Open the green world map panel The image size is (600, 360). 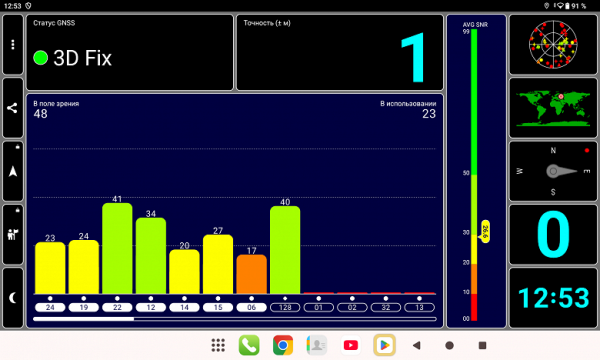click(x=553, y=108)
